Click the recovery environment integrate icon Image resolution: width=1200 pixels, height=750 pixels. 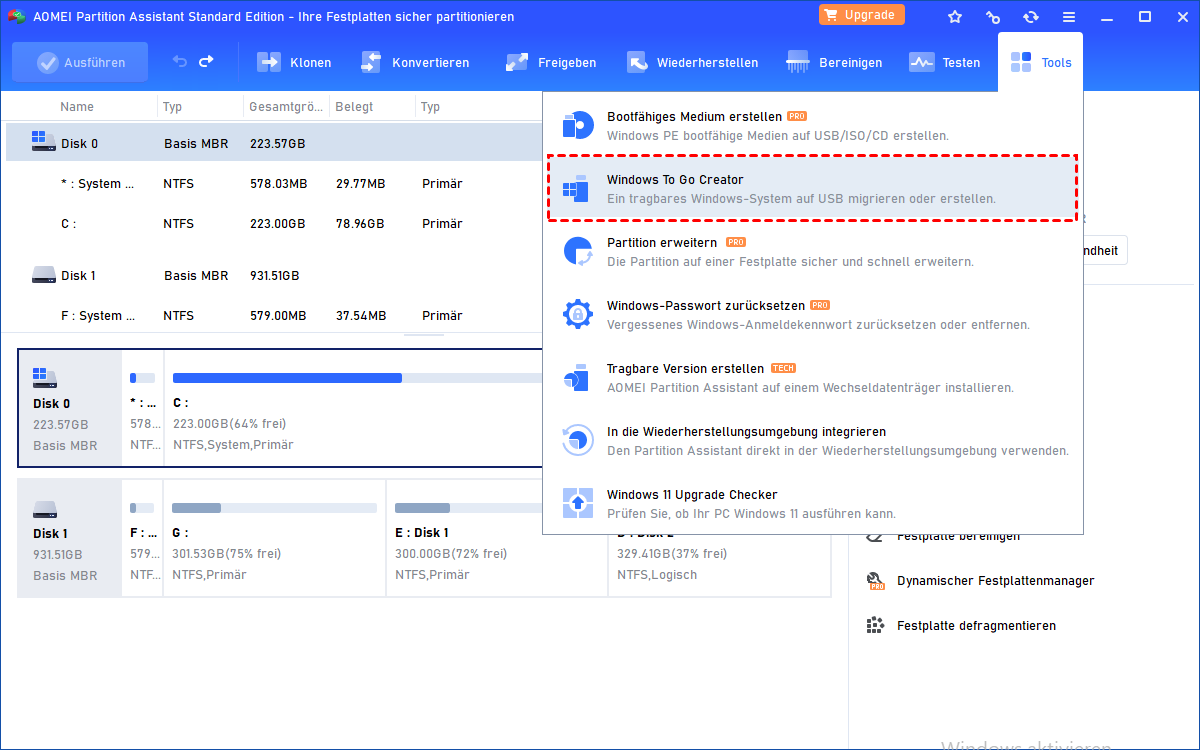click(578, 440)
